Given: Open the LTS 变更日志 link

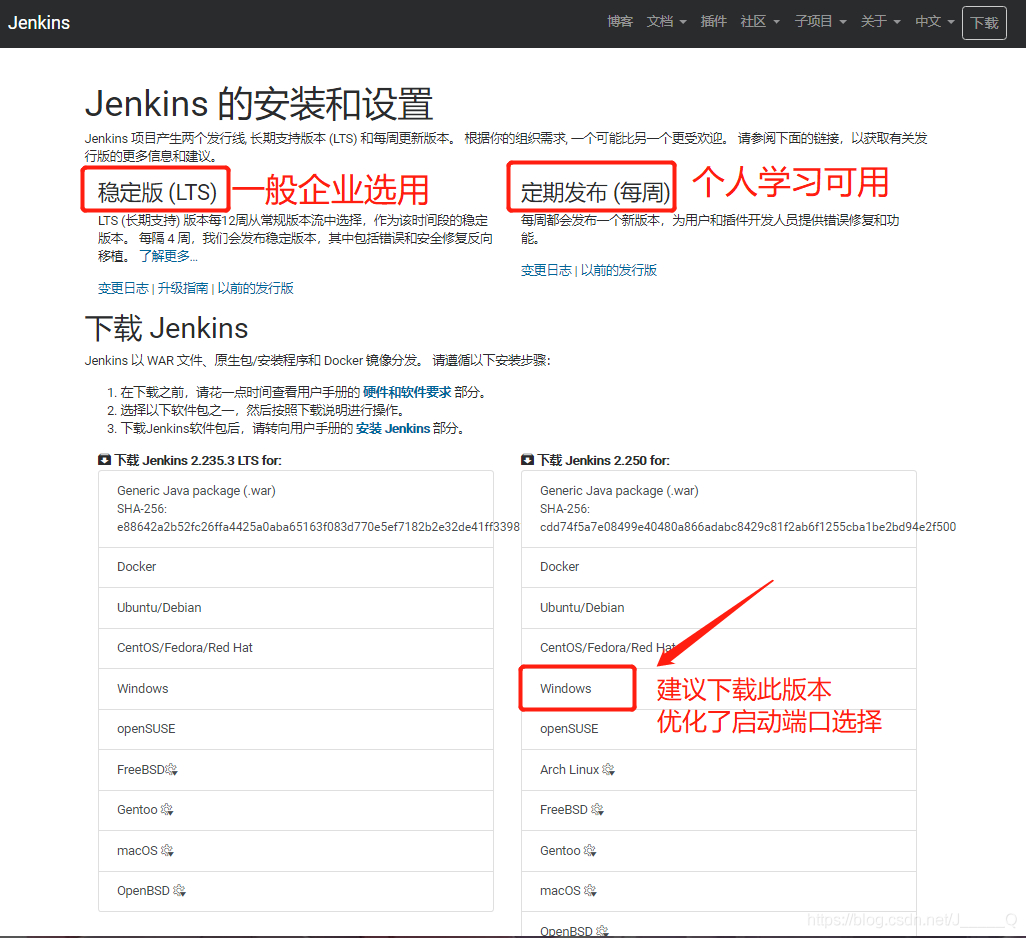Looking at the screenshot, I should point(123,288).
